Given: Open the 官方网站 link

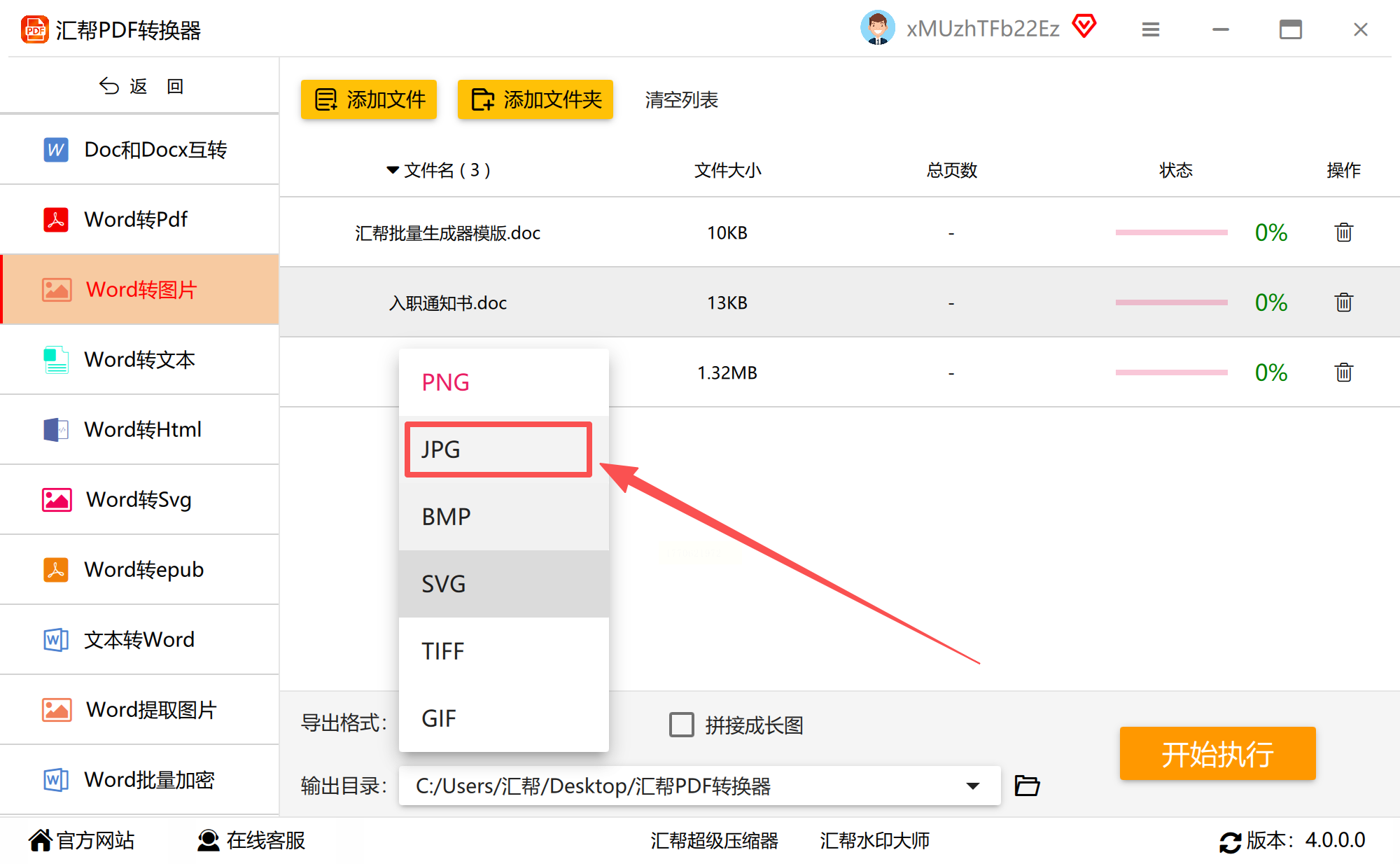Looking at the screenshot, I should coord(81,840).
